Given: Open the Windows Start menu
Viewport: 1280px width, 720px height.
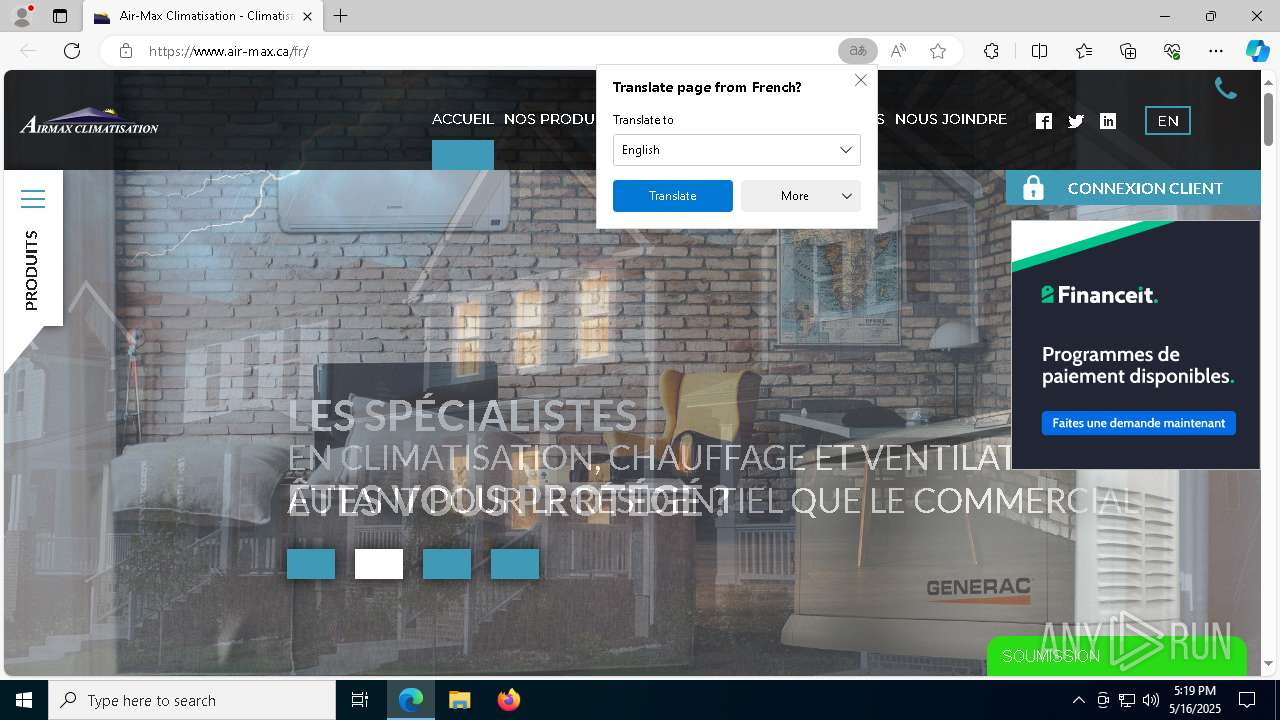Looking at the screenshot, I should pyautogui.click(x=24, y=700).
